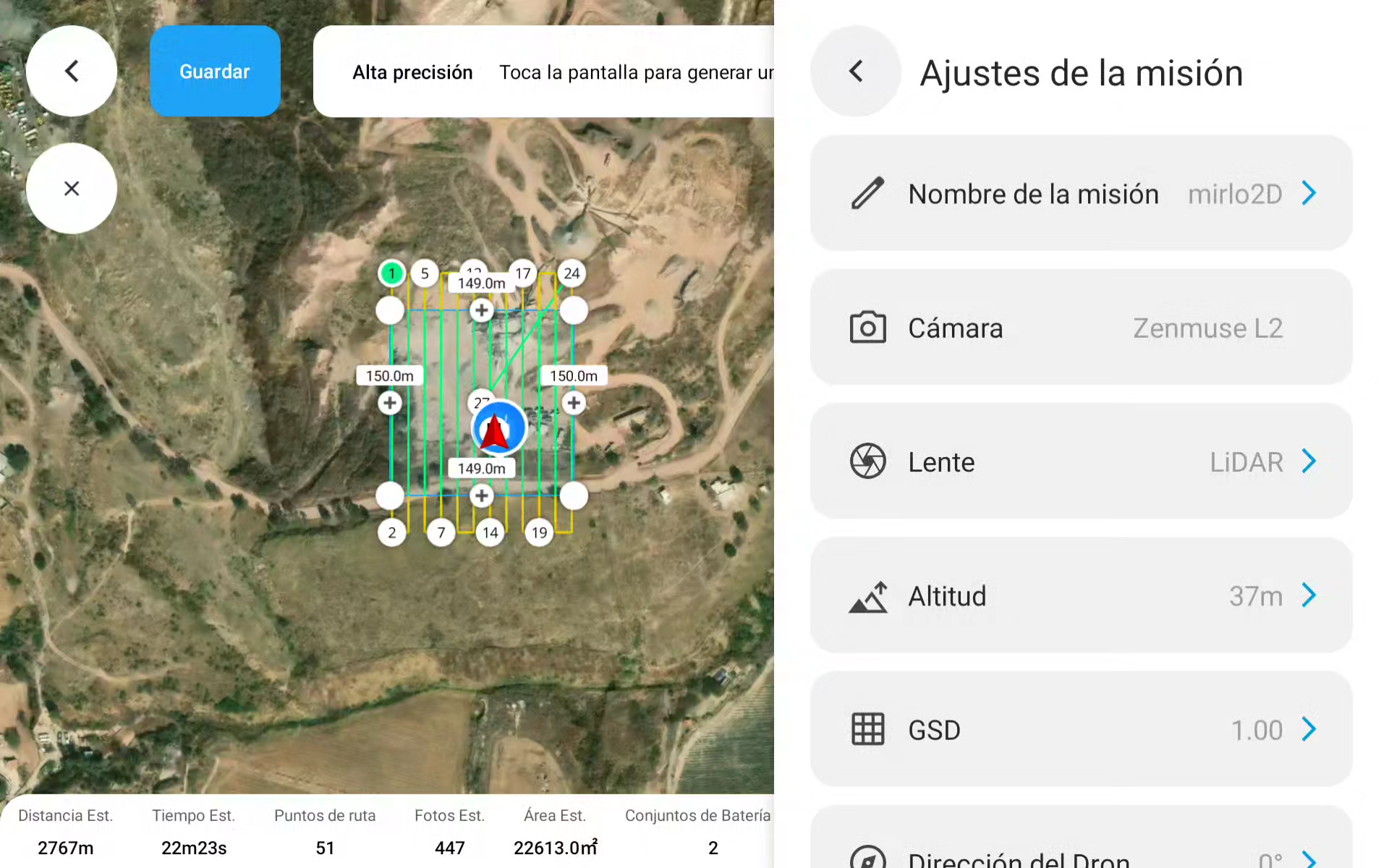This screenshot has width=1389, height=868.
Task: Click the aperture icon next to Lente
Action: pyautogui.click(x=867, y=461)
